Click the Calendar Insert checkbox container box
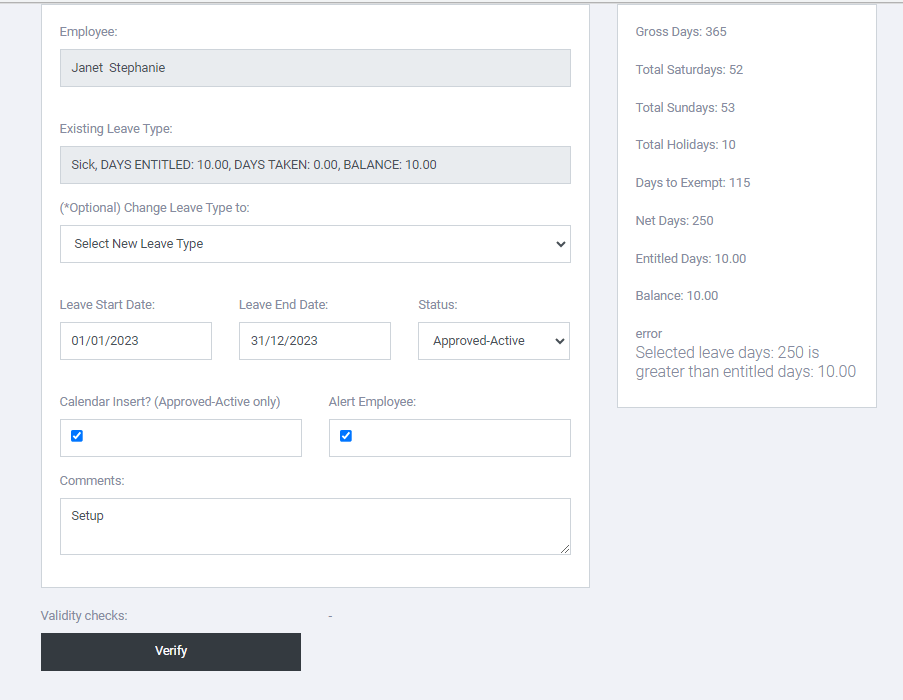This screenshot has width=903, height=700. pos(181,438)
